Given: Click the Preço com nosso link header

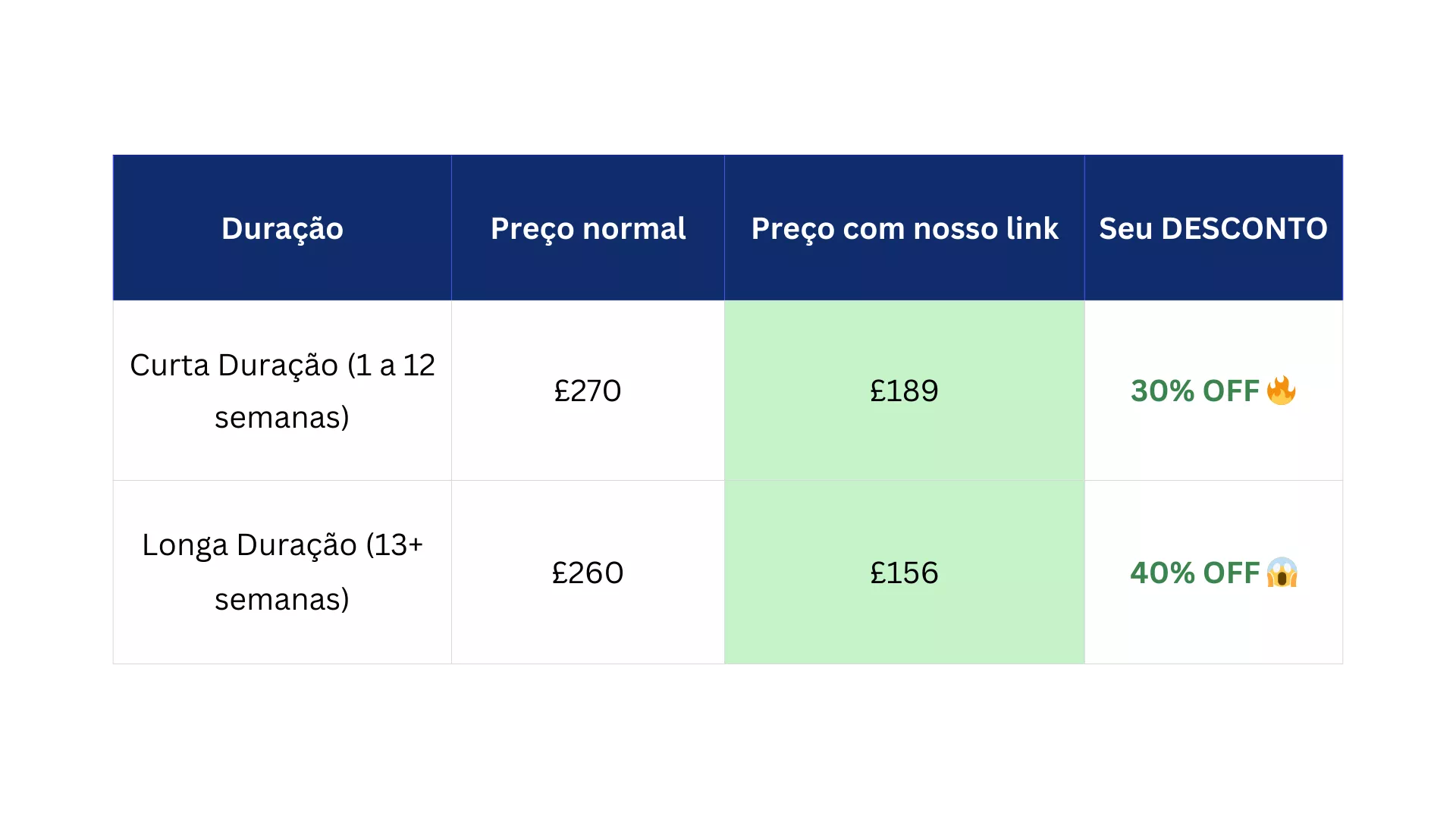Looking at the screenshot, I should 904,228.
